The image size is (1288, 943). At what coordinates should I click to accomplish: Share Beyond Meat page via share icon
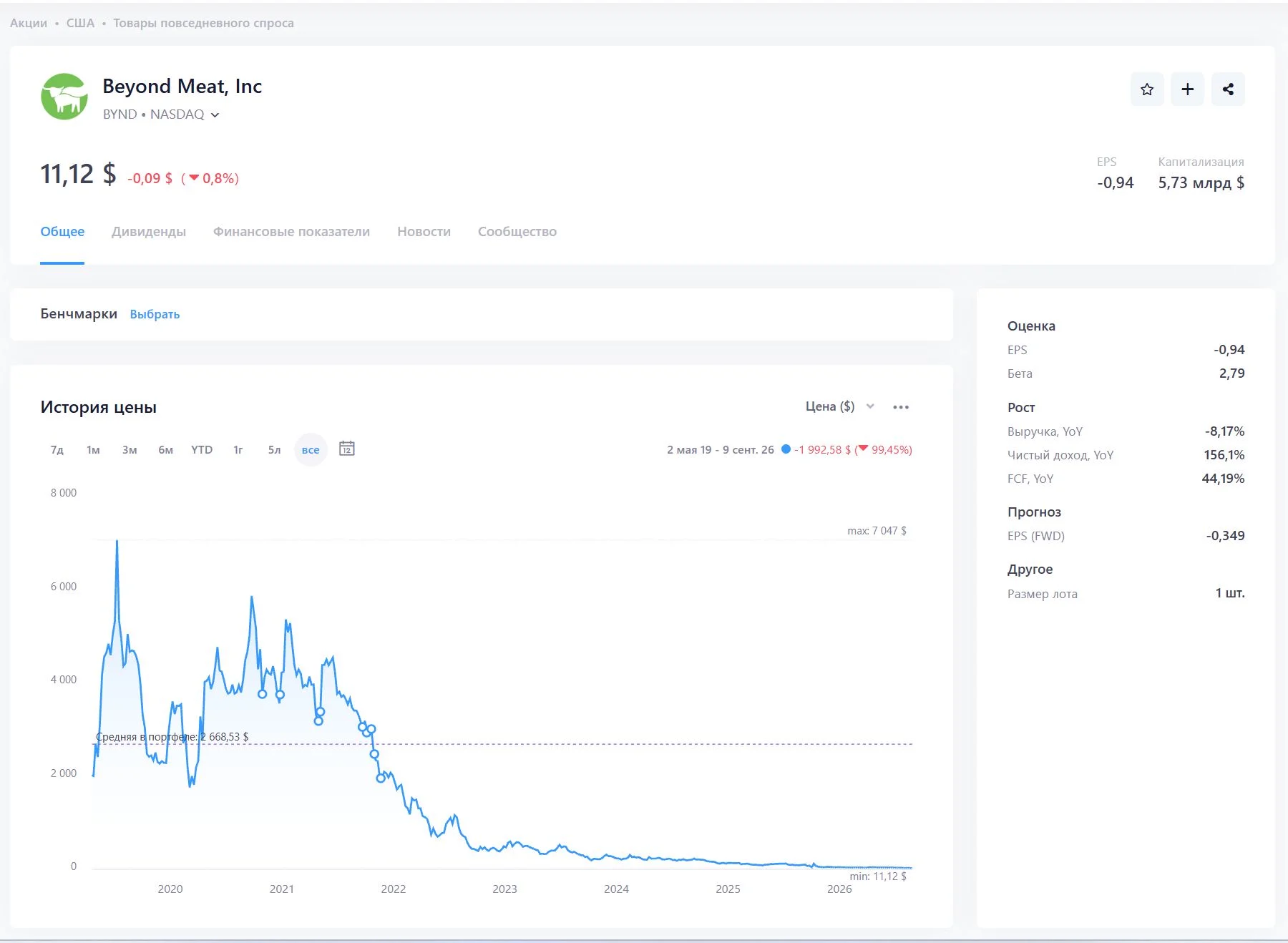[1229, 89]
